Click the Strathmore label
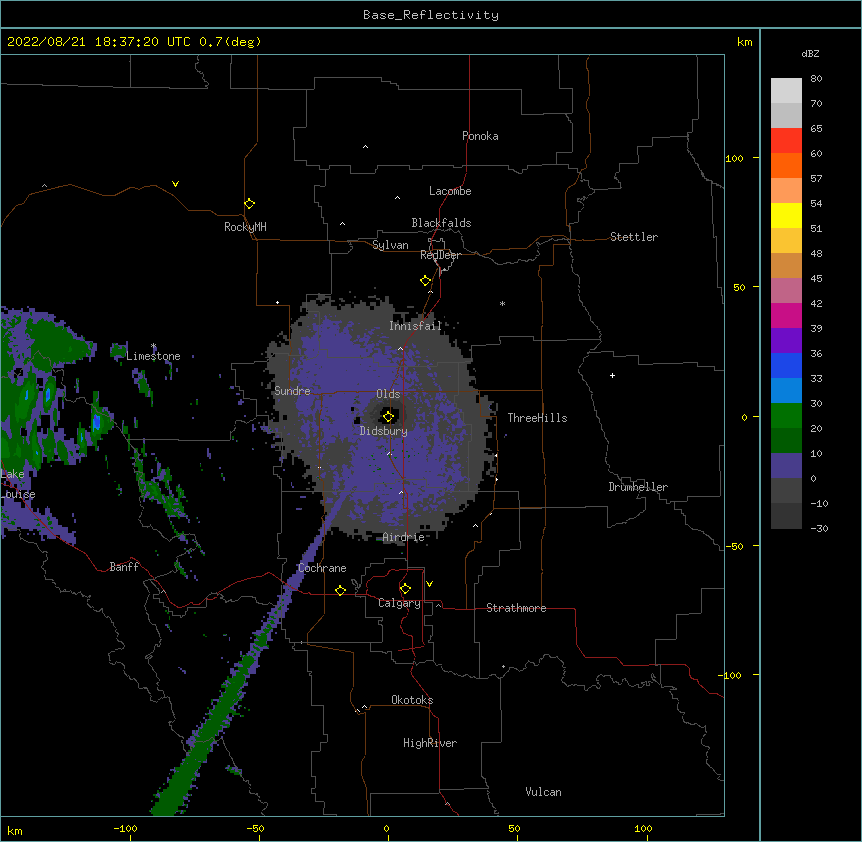The height and width of the screenshot is (842, 862). click(x=516, y=608)
